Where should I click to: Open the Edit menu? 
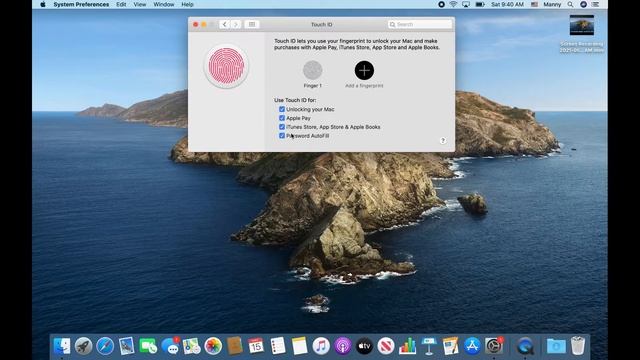click(121, 4)
